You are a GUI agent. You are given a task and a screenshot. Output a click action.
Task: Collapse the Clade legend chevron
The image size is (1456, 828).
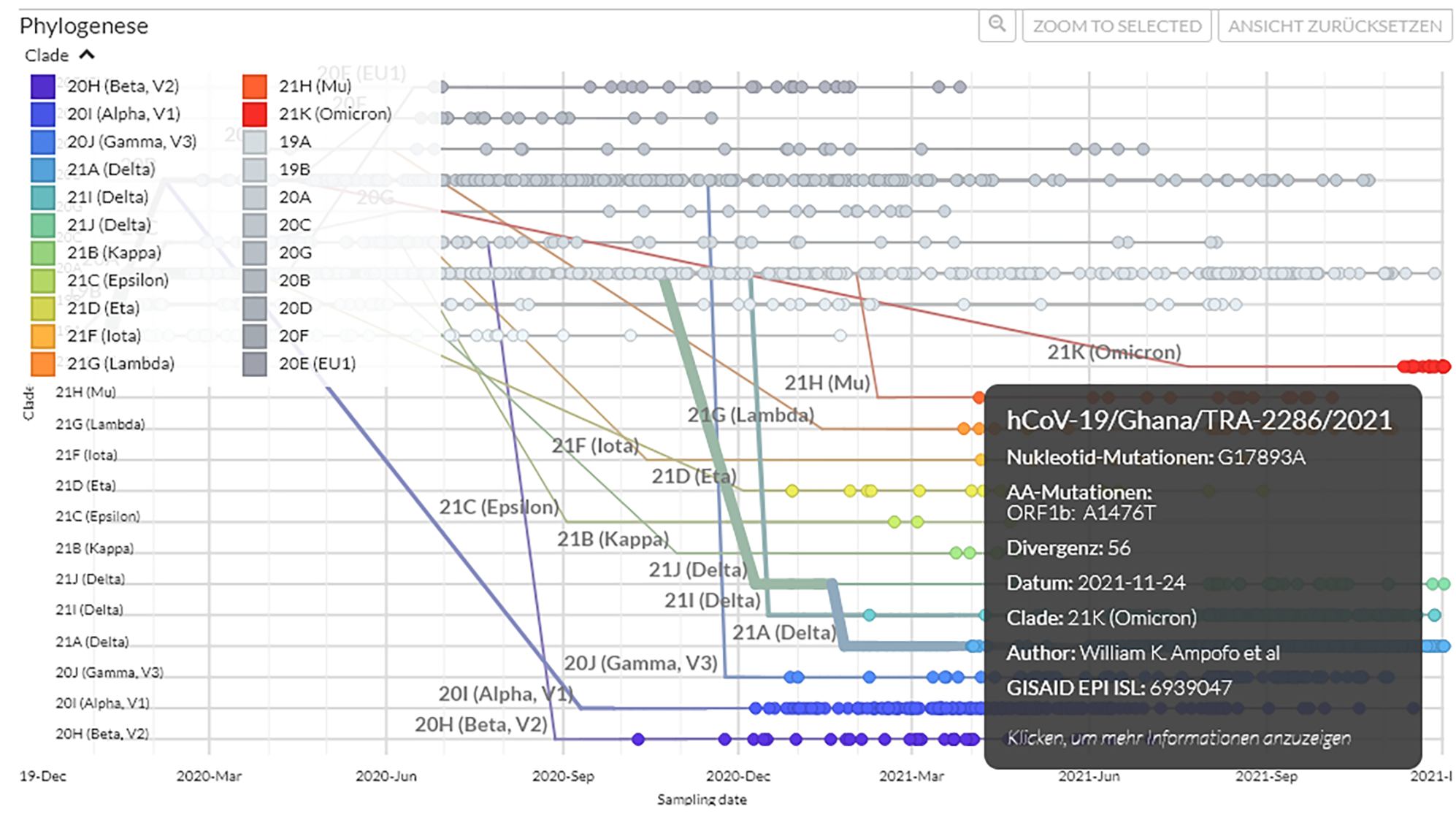pyautogui.click(x=87, y=55)
